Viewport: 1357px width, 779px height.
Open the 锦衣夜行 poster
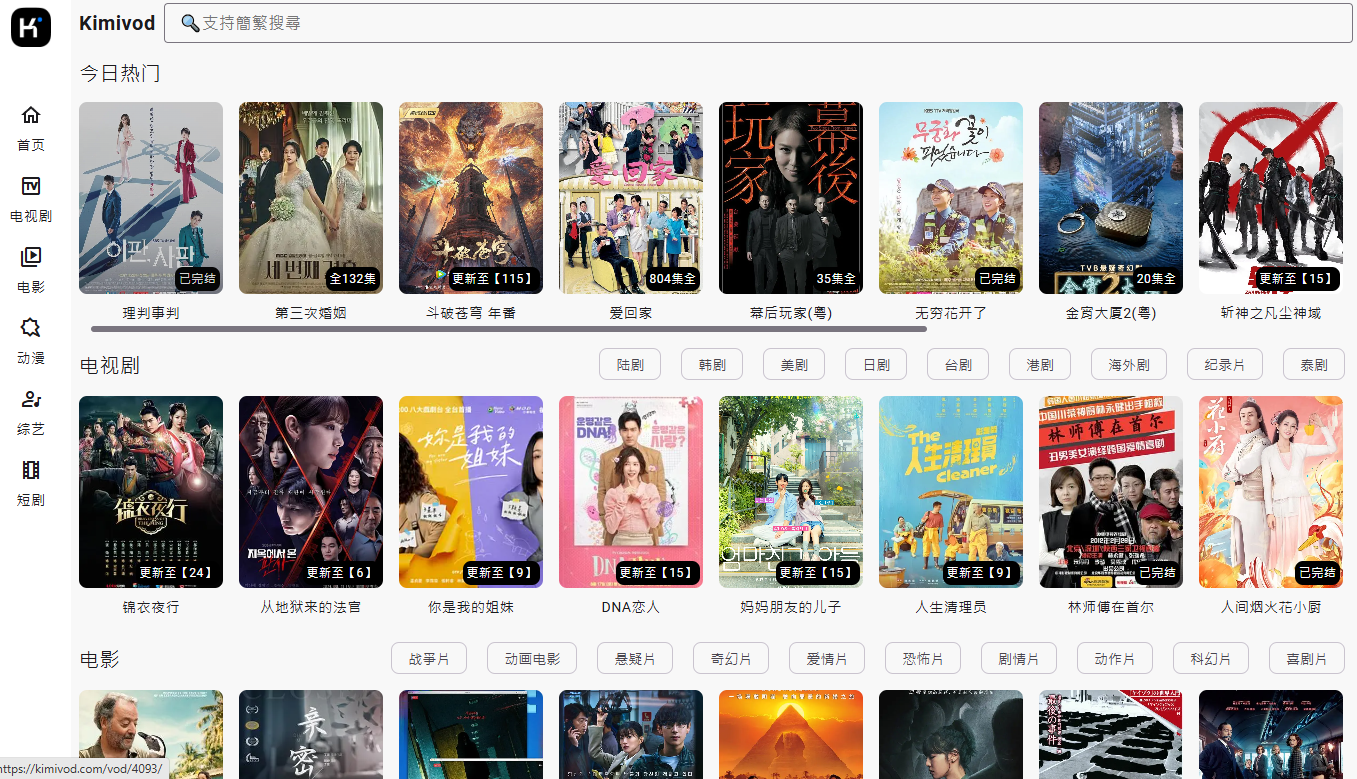(x=151, y=492)
